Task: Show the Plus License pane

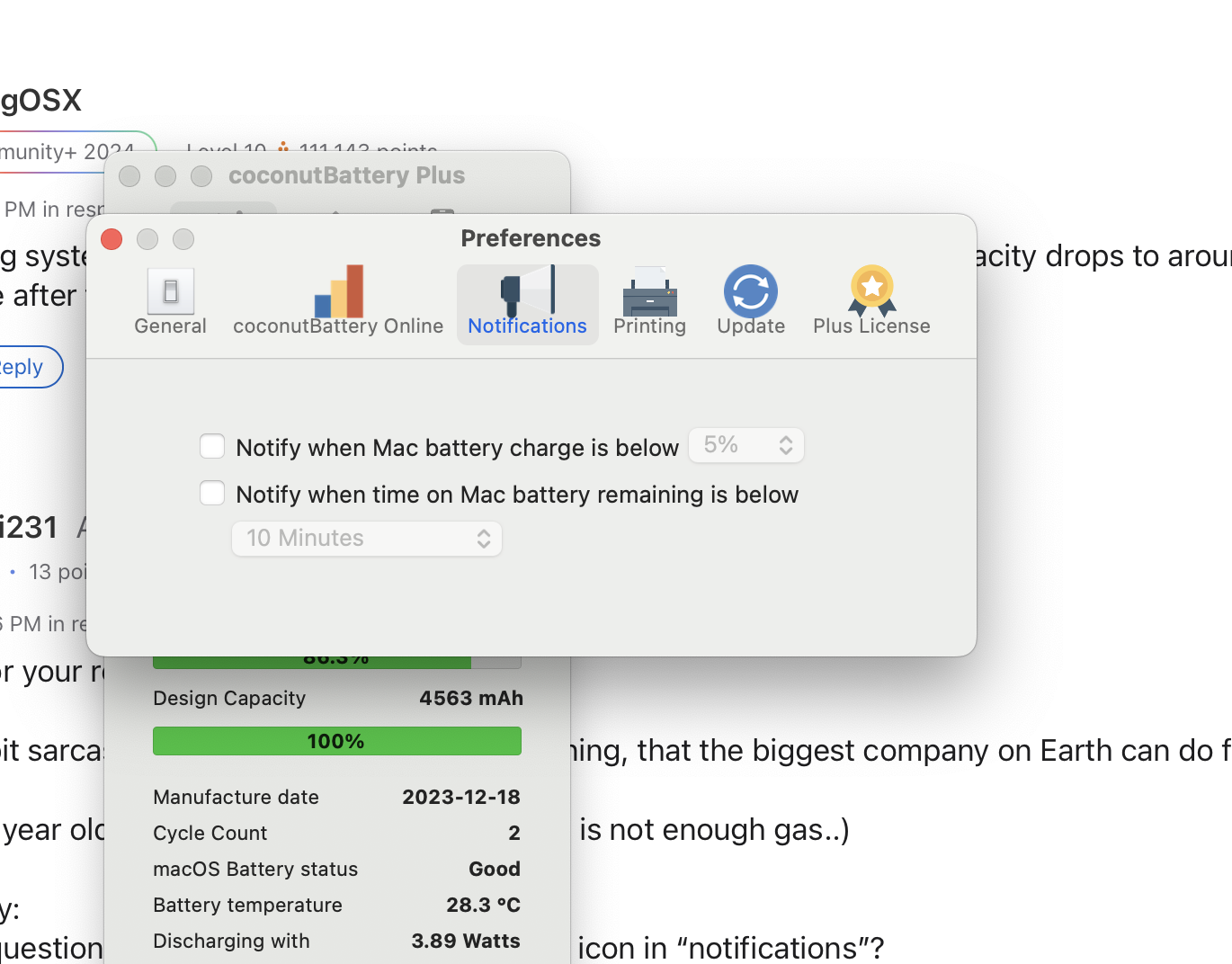Action: tap(871, 302)
